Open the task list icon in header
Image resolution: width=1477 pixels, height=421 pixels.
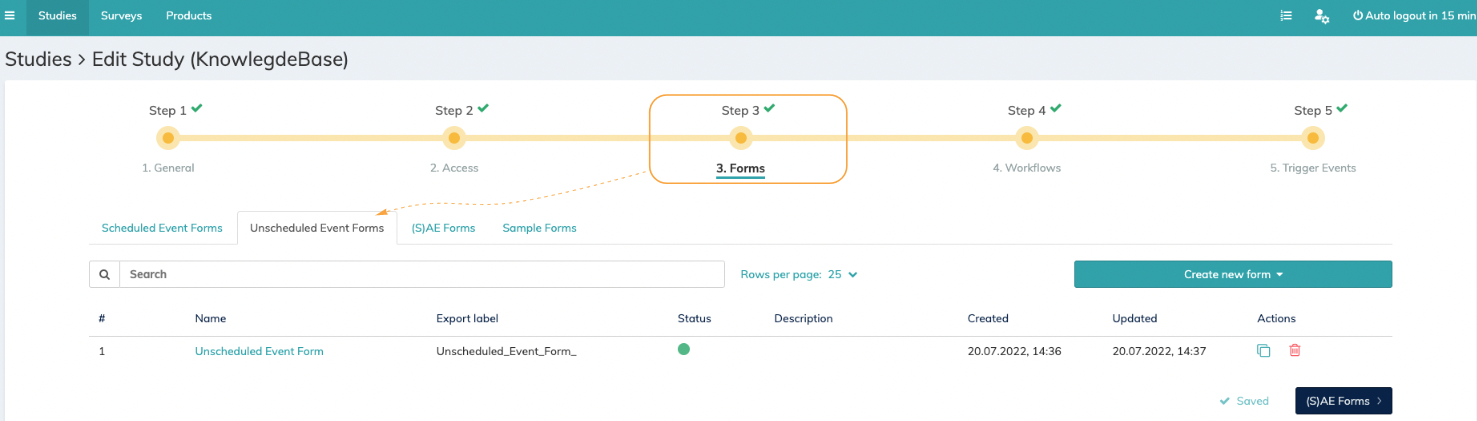coord(1286,16)
